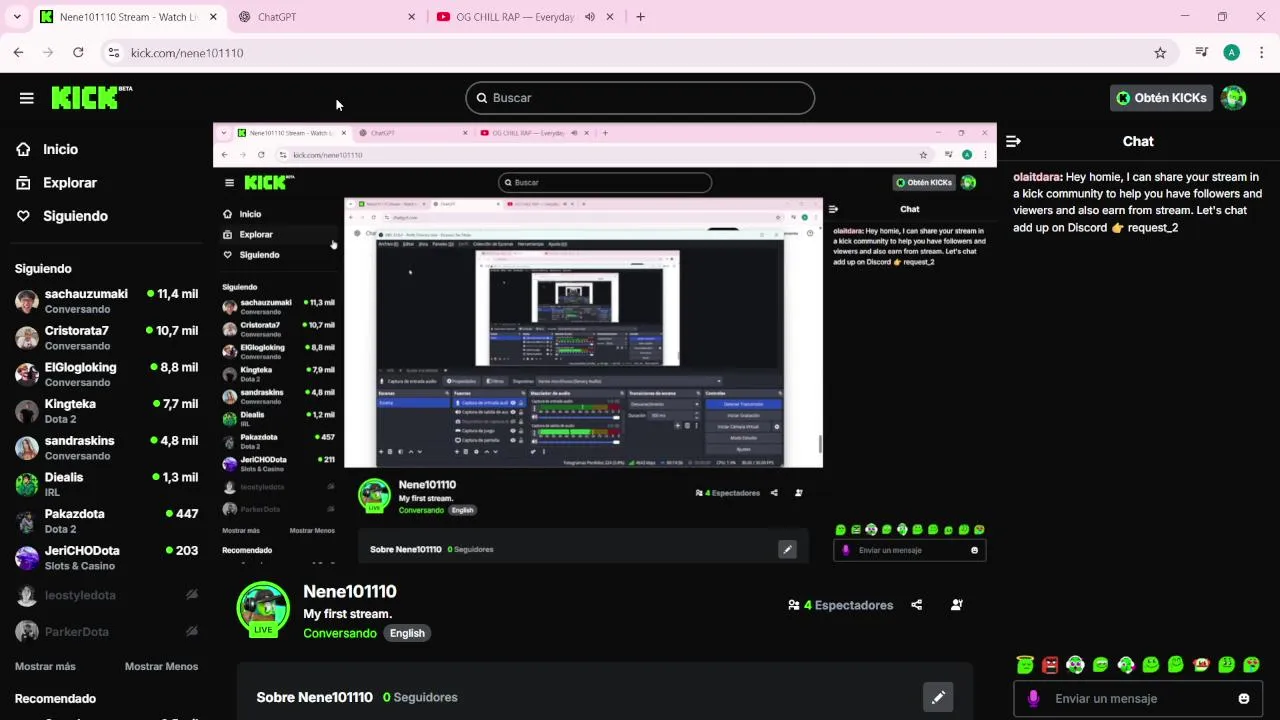Open offline leostyledota channel
Screen dimensions: 1280x720
click(x=106, y=595)
